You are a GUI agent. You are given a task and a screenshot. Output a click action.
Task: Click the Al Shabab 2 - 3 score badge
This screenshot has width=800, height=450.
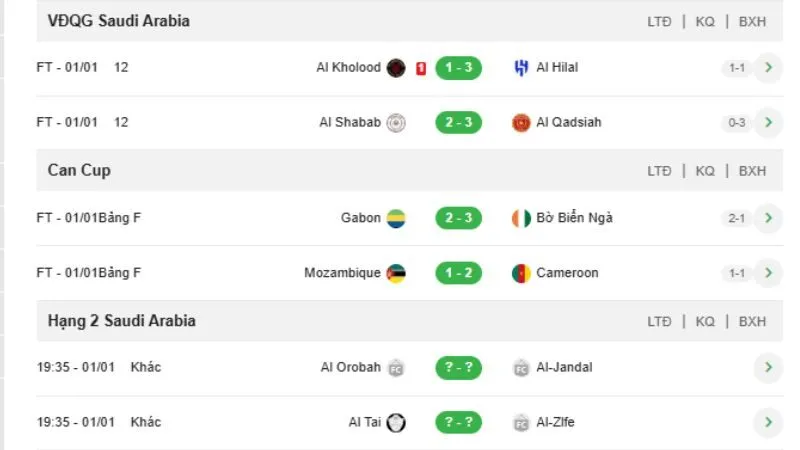coord(459,123)
